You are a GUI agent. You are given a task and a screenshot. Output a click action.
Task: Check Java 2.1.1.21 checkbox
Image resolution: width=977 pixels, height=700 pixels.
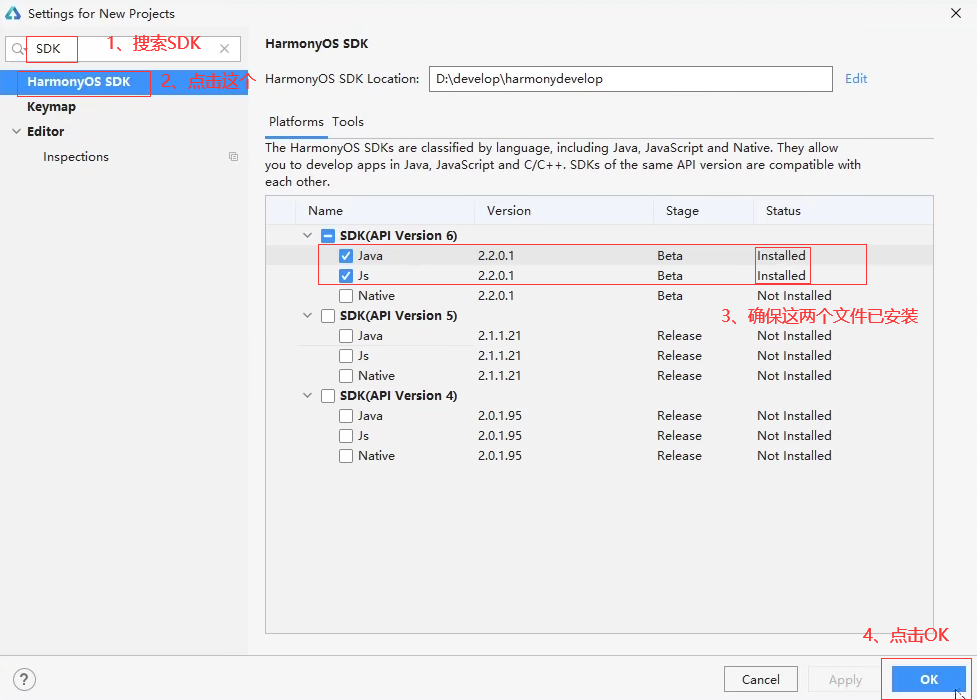pos(346,335)
